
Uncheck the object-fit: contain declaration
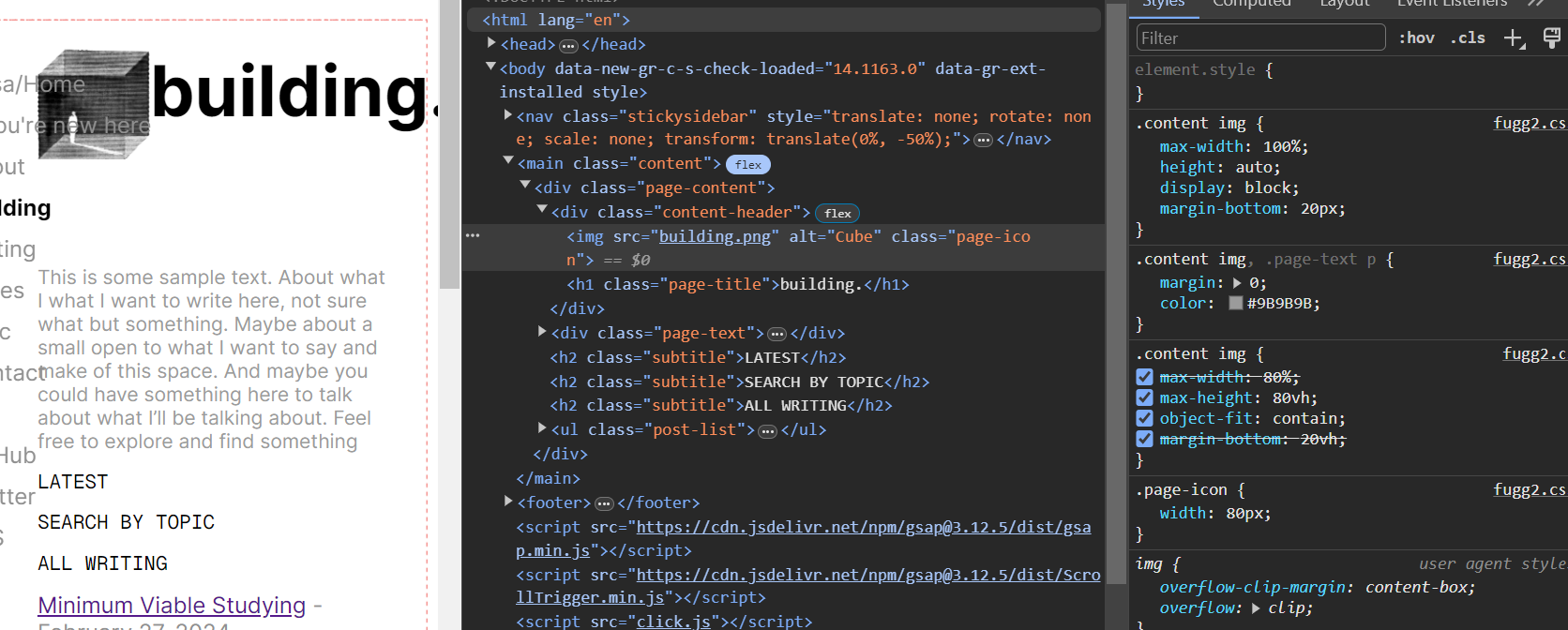click(x=1144, y=418)
